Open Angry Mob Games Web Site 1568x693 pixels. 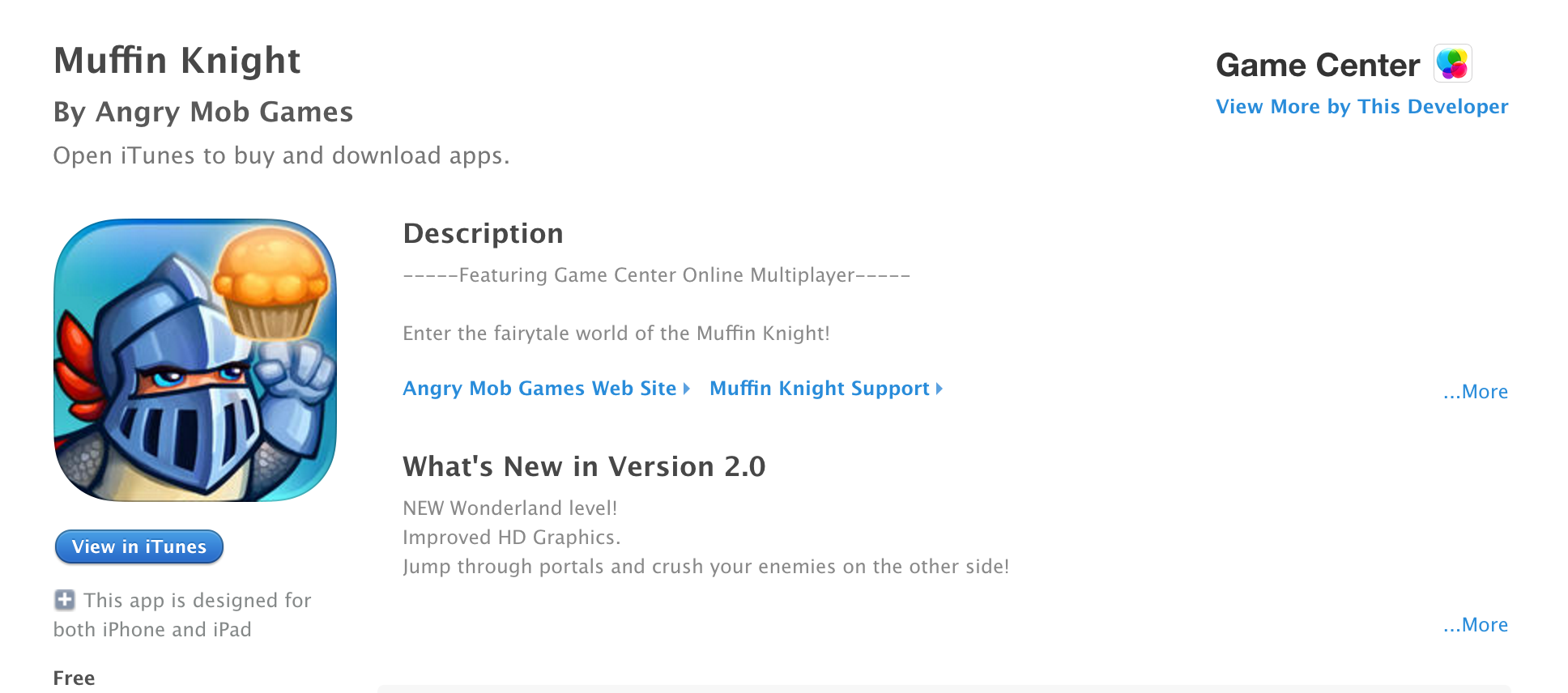click(x=539, y=389)
